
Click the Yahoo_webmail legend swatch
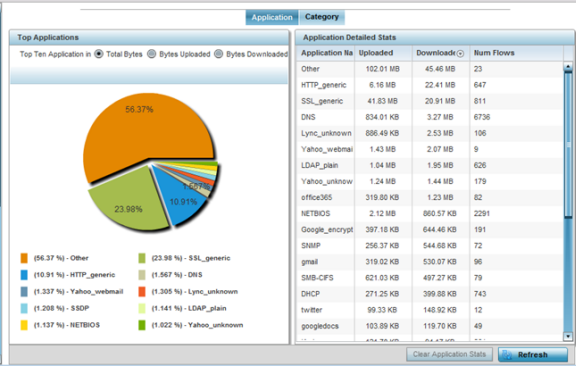point(24,291)
